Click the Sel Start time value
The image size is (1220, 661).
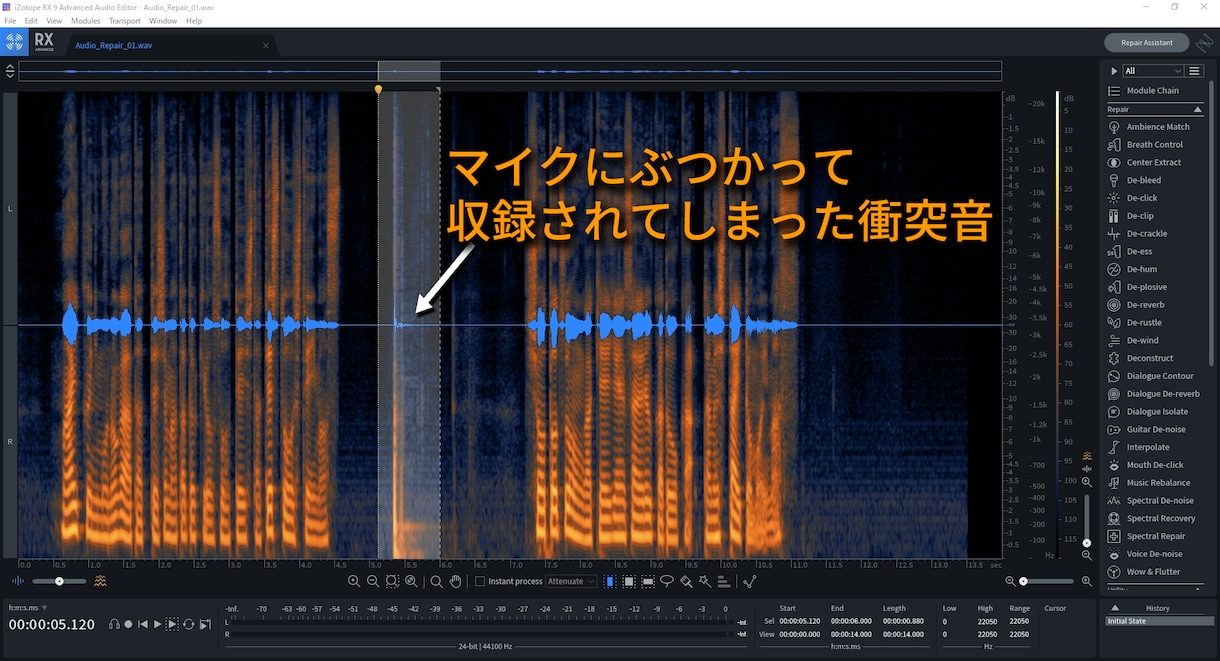click(x=802, y=621)
